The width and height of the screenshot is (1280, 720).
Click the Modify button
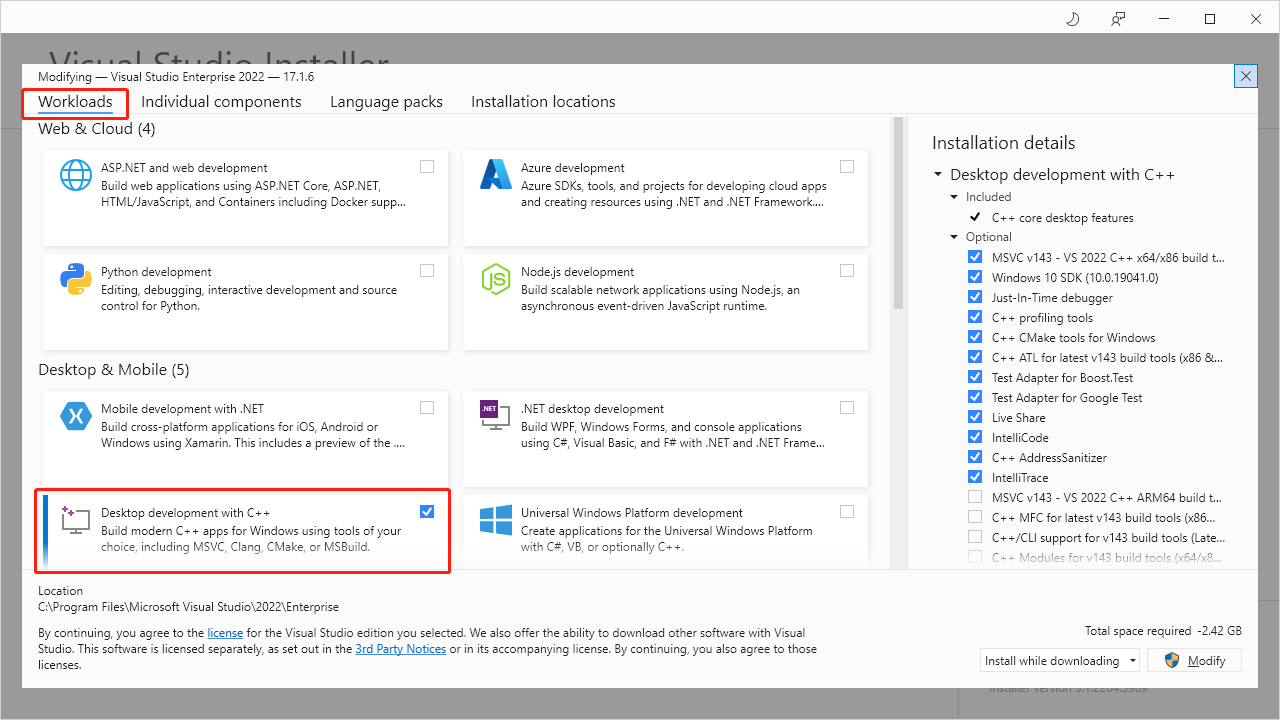1194,661
